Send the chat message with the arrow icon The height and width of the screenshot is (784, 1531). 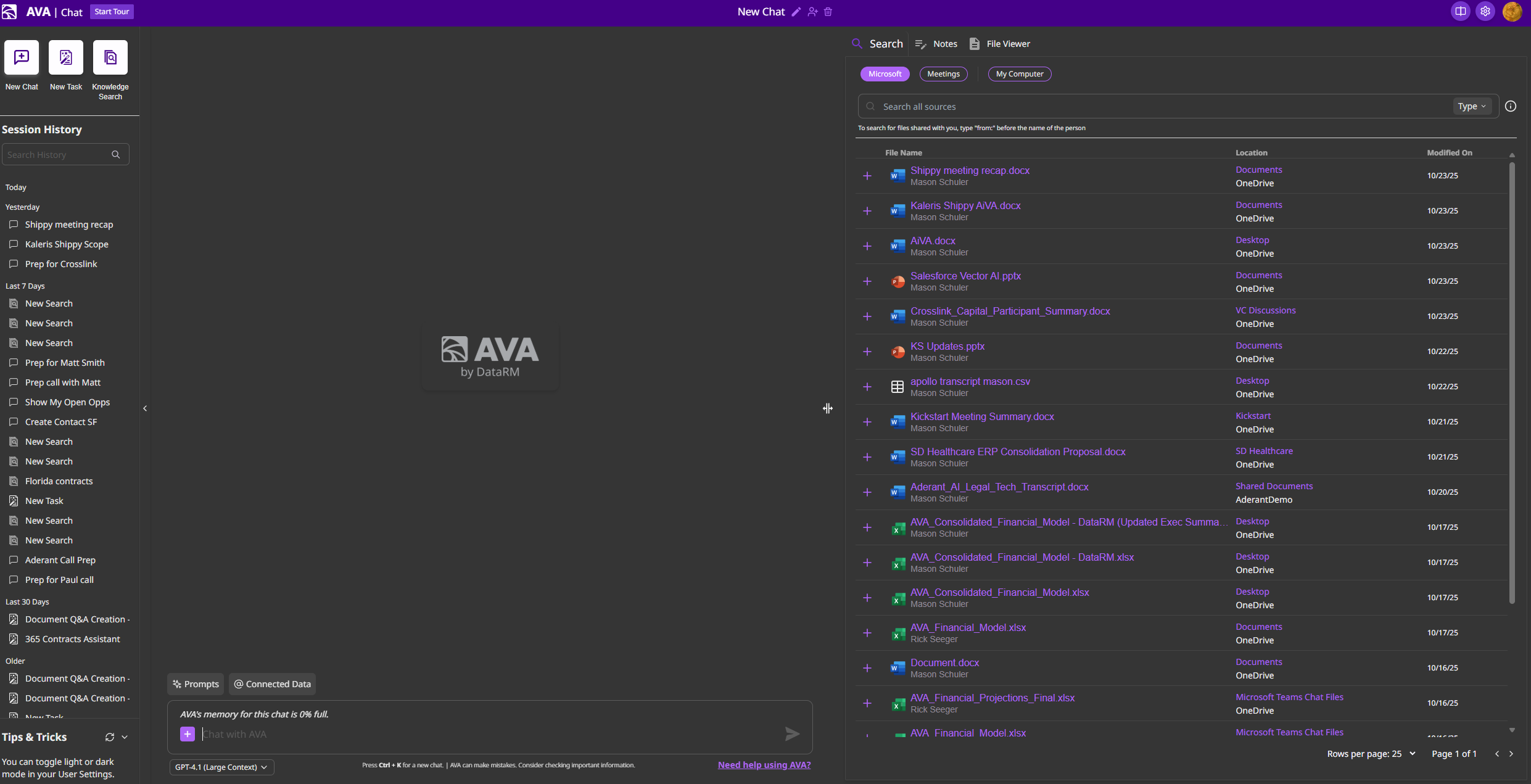[791, 733]
